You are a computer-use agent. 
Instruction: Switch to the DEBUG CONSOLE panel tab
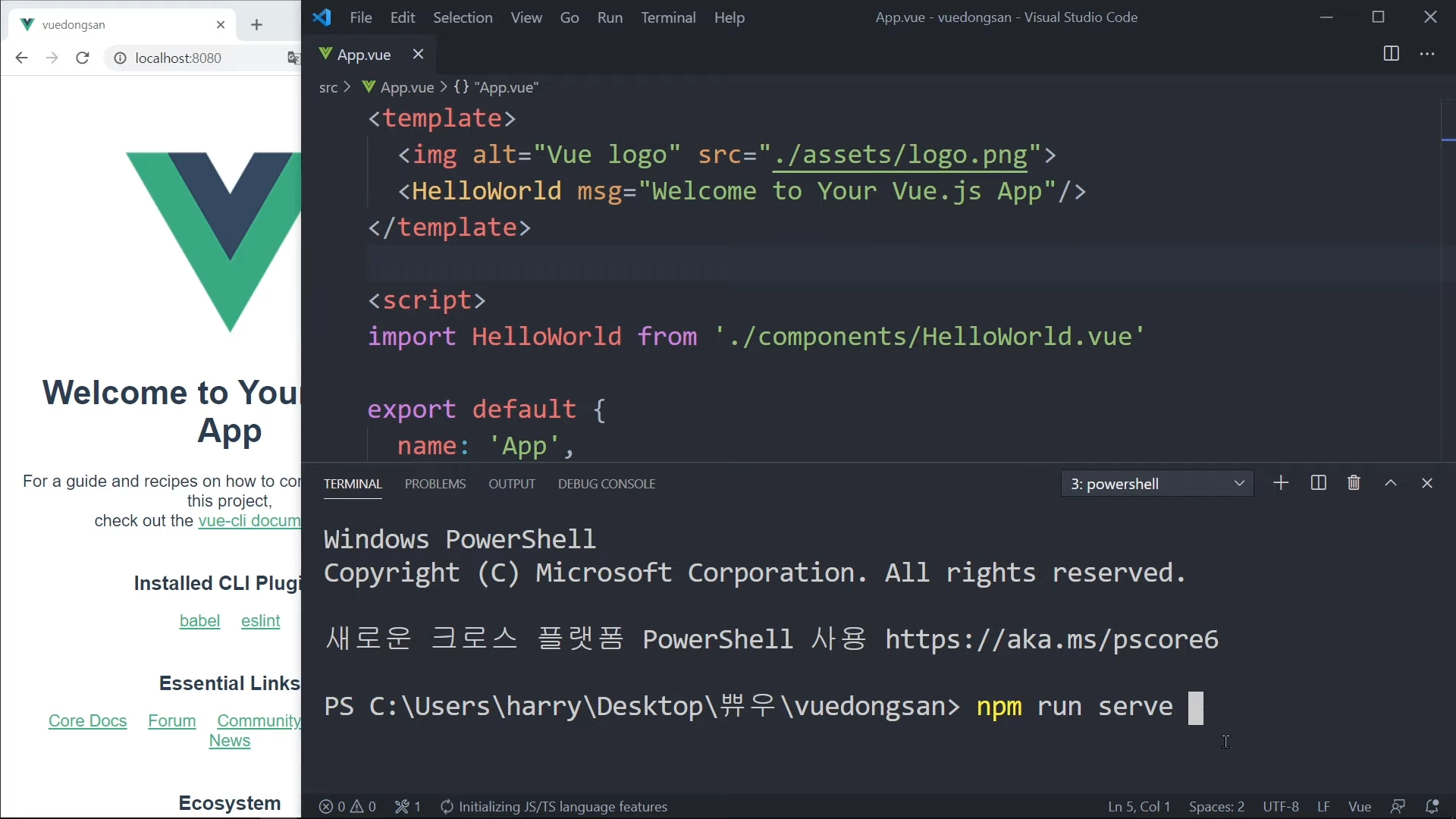tap(607, 484)
